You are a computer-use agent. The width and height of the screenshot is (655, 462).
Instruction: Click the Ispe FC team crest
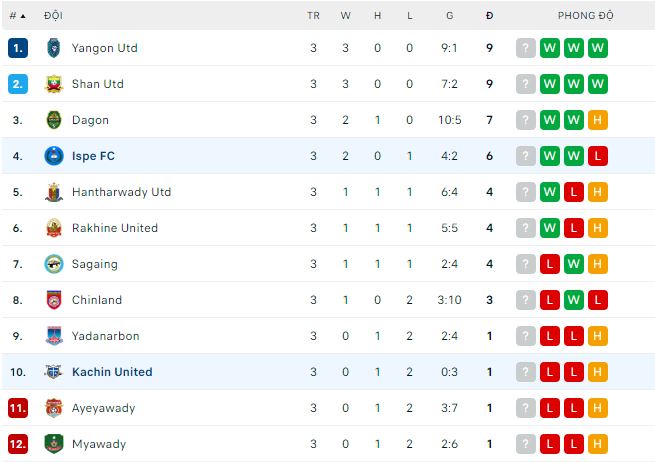pos(54,156)
